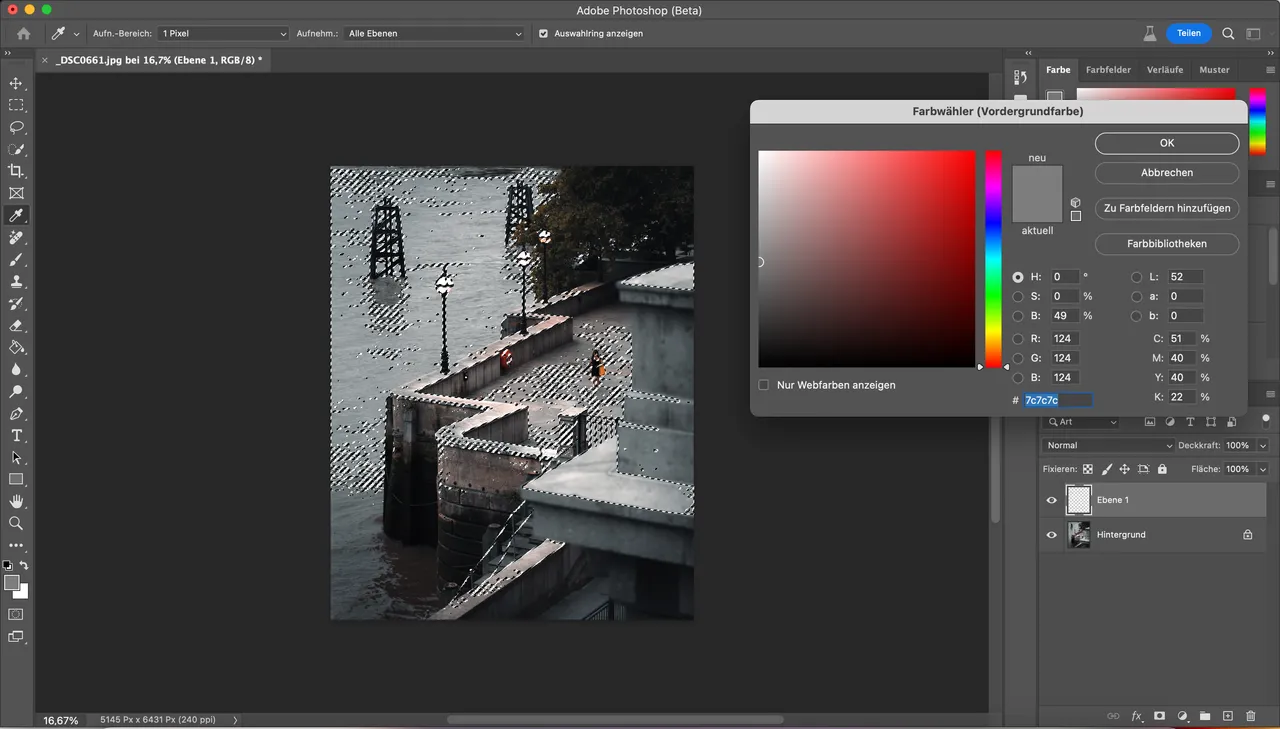Screen dimensions: 1280x729
Task: Select the Farbe panel tab
Action: (x=1058, y=70)
